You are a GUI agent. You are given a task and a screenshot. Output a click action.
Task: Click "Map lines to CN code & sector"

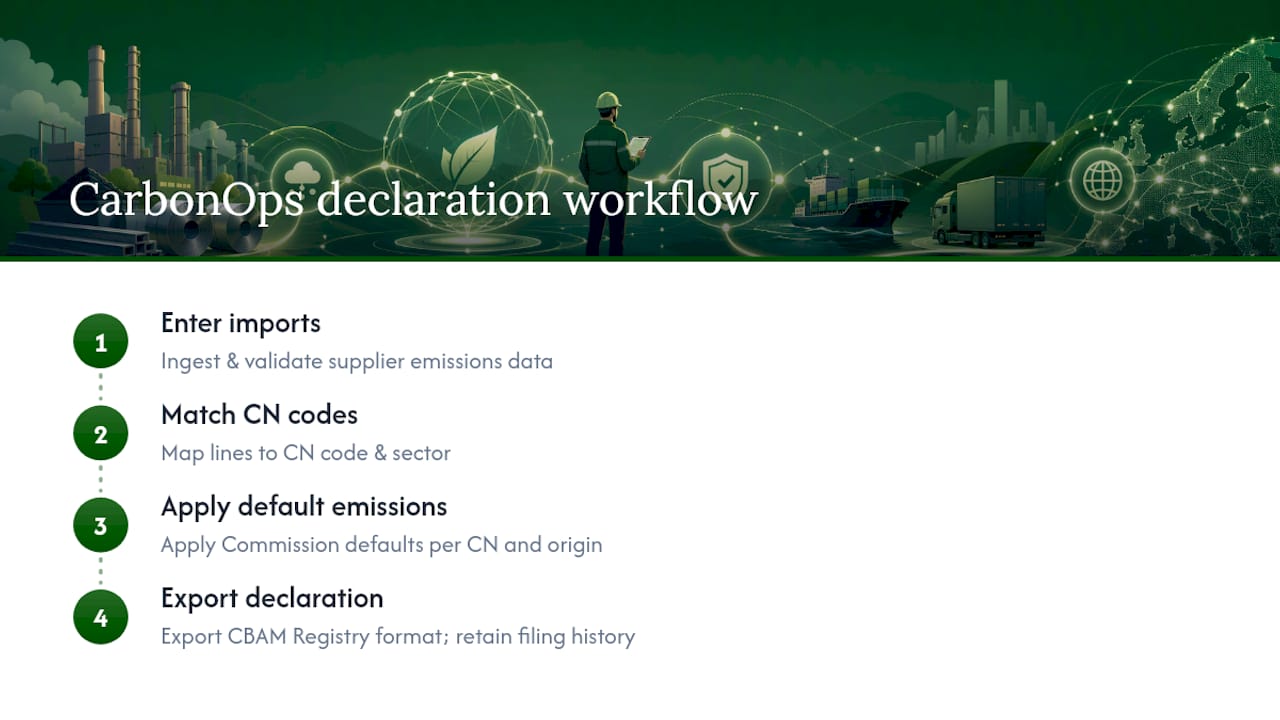[306, 453]
